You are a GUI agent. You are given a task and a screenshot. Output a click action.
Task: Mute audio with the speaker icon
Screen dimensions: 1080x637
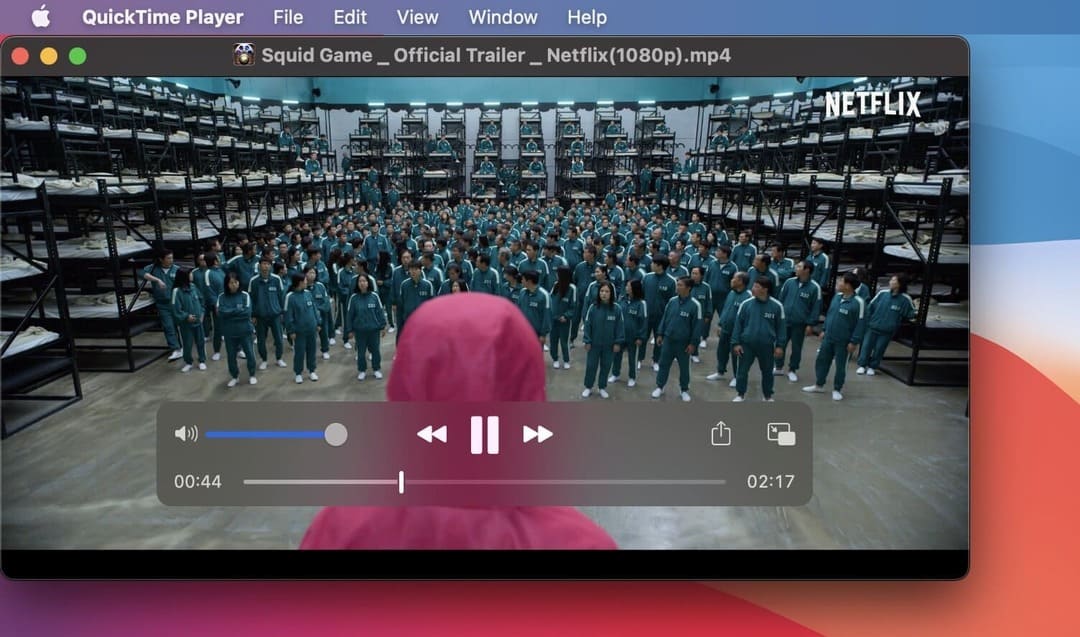pyautogui.click(x=186, y=434)
